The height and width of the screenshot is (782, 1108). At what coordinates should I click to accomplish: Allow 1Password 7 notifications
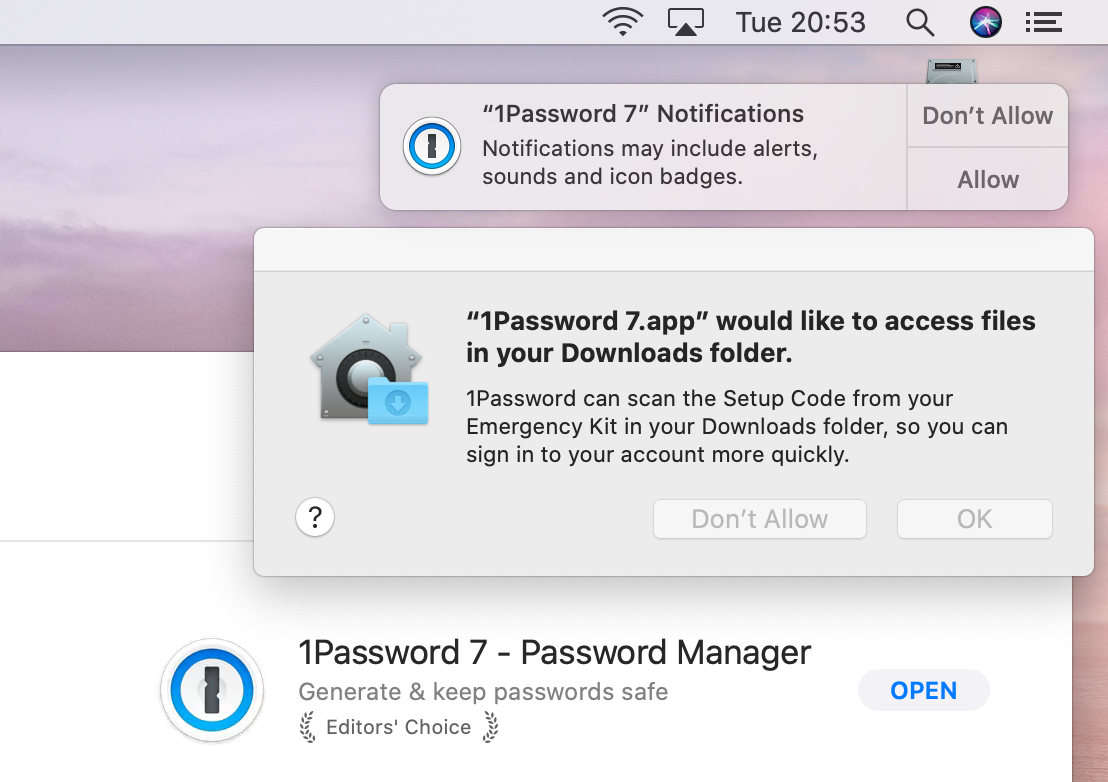(x=987, y=179)
